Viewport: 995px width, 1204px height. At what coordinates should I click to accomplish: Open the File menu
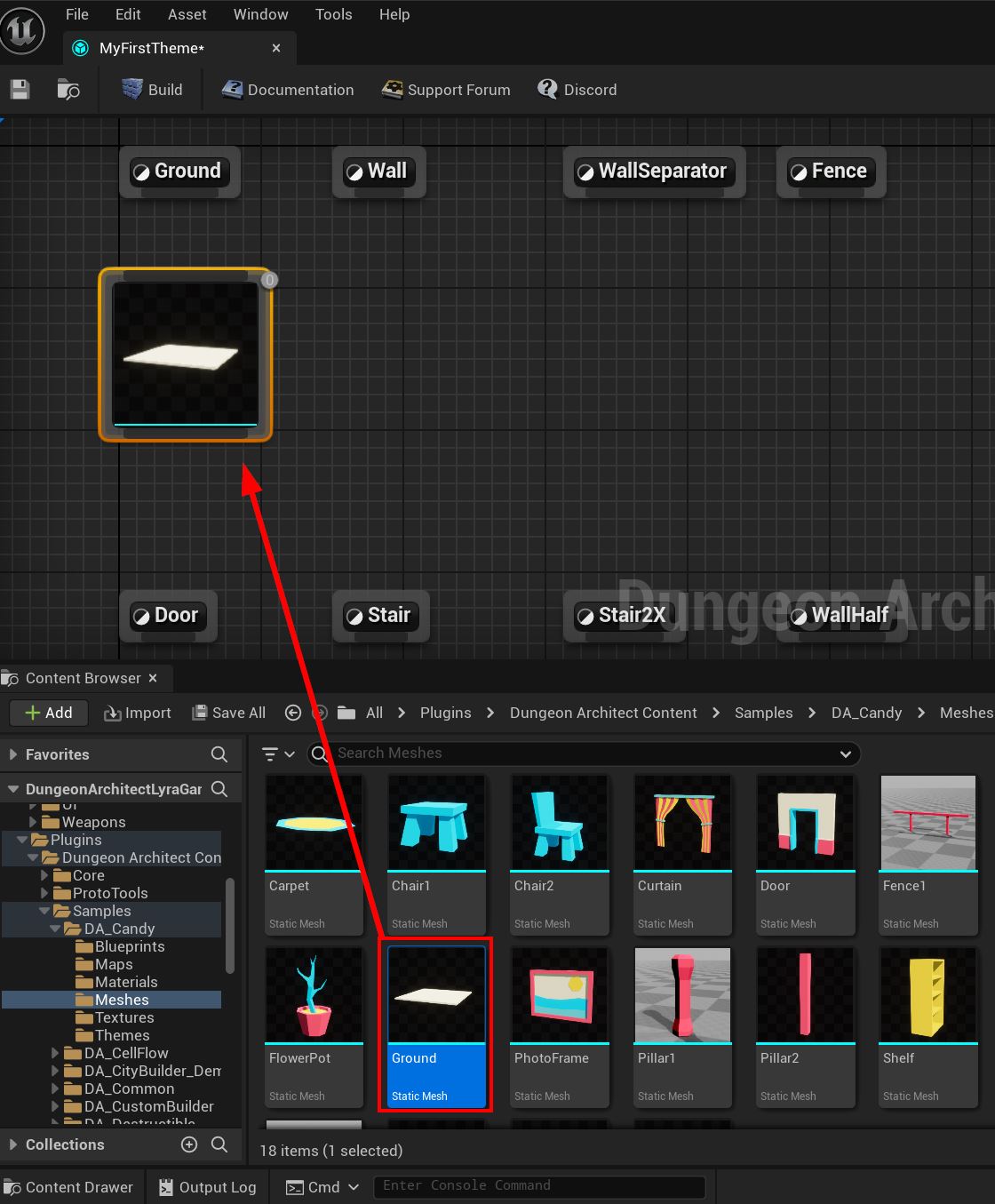coord(77,14)
